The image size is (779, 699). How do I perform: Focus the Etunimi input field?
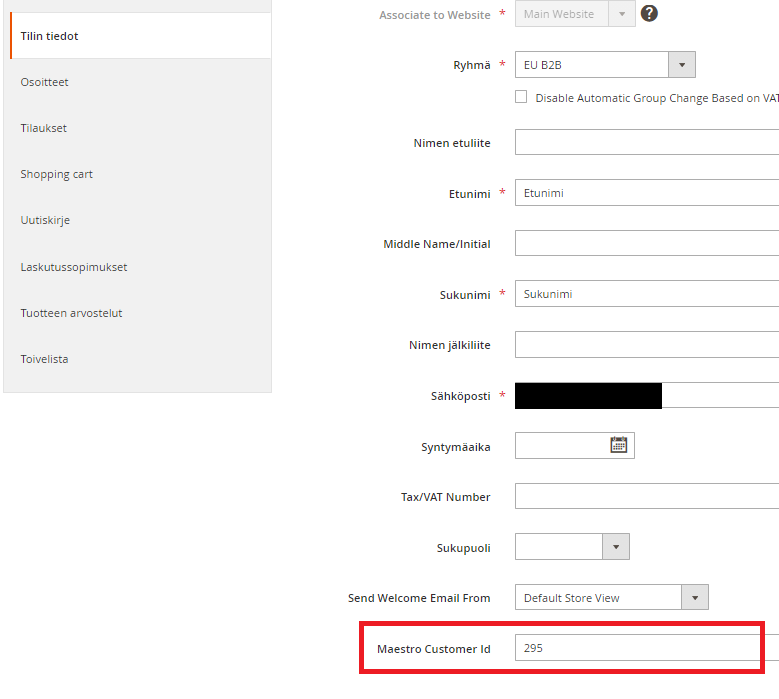(x=646, y=193)
